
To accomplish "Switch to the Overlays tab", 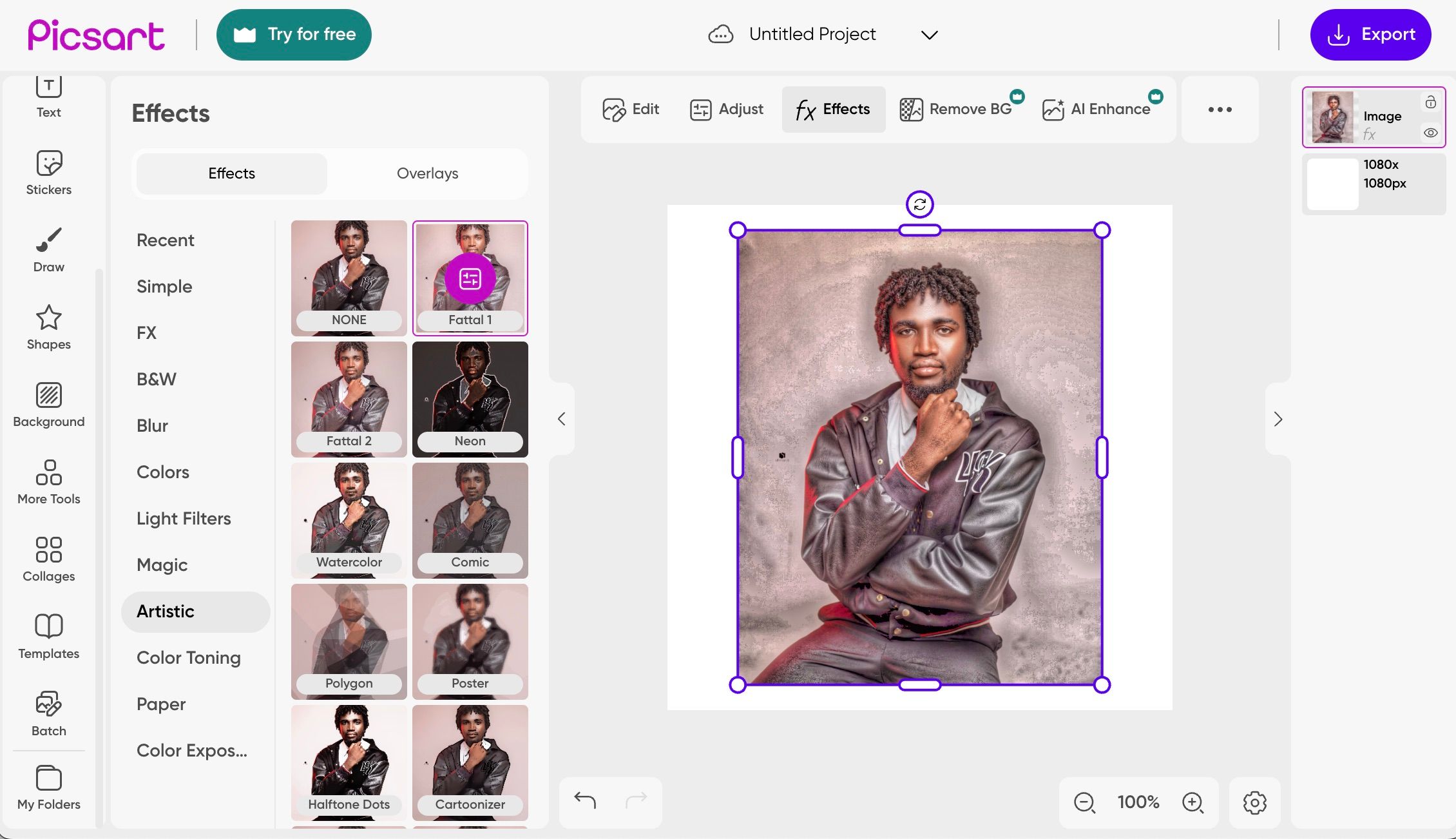I will [x=427, y=173].
